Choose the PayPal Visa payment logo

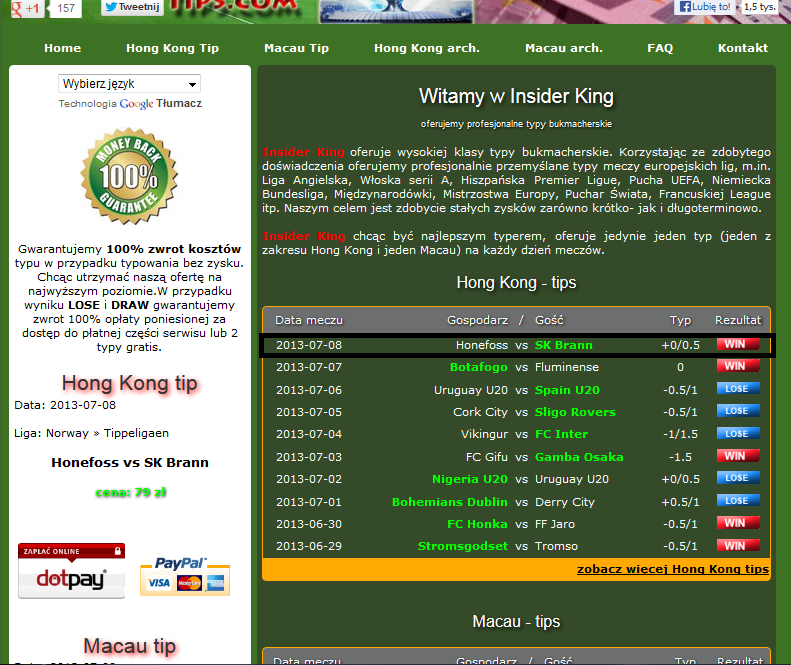(185, 577)
